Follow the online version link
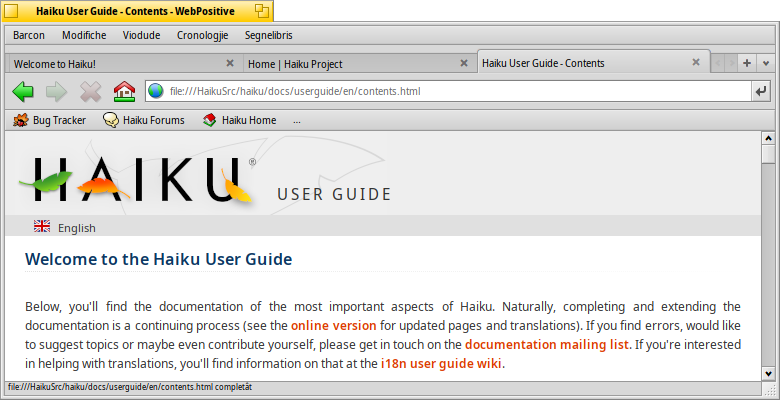This screenshot has width=780, height=400. (333, 326)
